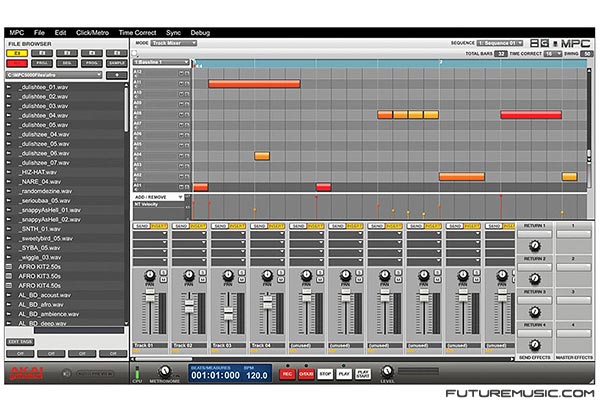Solo Track 01 with its S button
Viewport: 600px width, 416px height.
pos(163,272)
